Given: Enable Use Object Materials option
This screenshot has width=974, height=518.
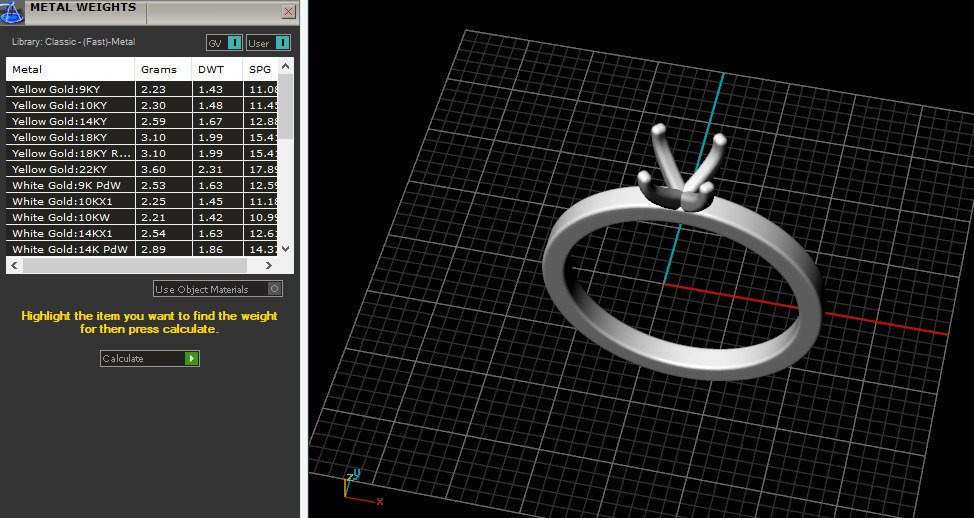Looking at the screenshot, I should point(218,289).
